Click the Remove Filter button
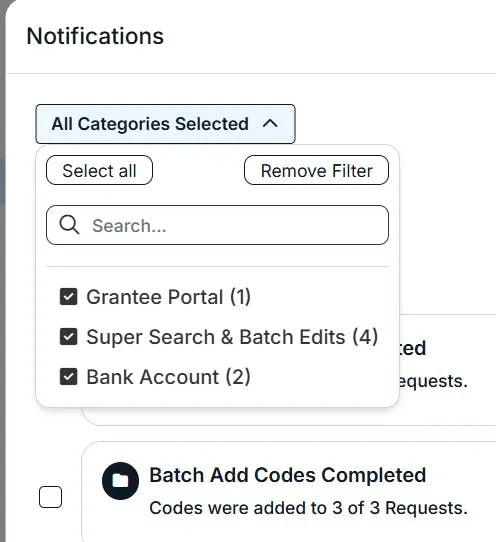This screenshot has height=542, width=496. point(316,170)
